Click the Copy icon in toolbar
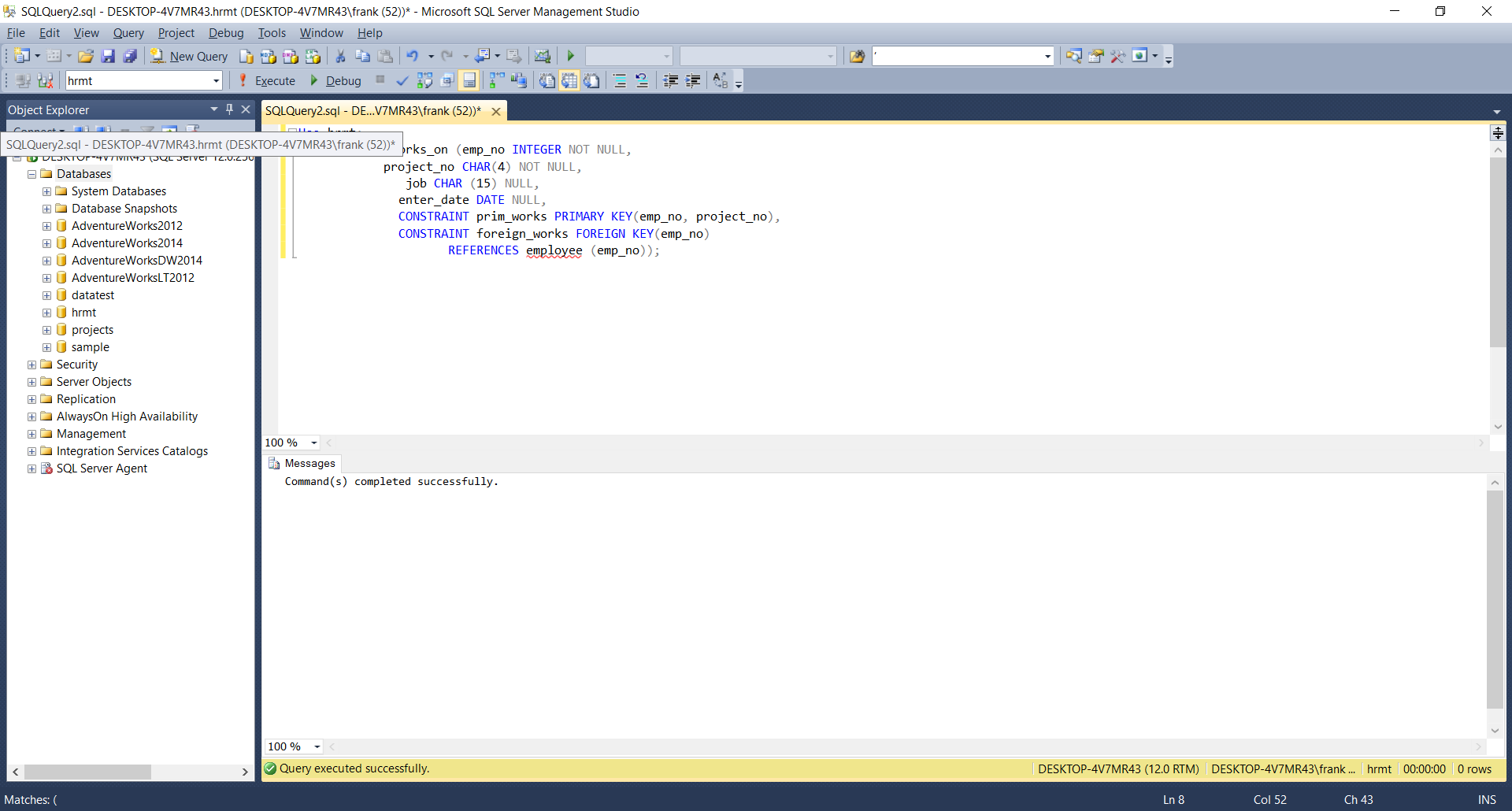The height and width of the screenshot is (811, 1512). [362, 56]
